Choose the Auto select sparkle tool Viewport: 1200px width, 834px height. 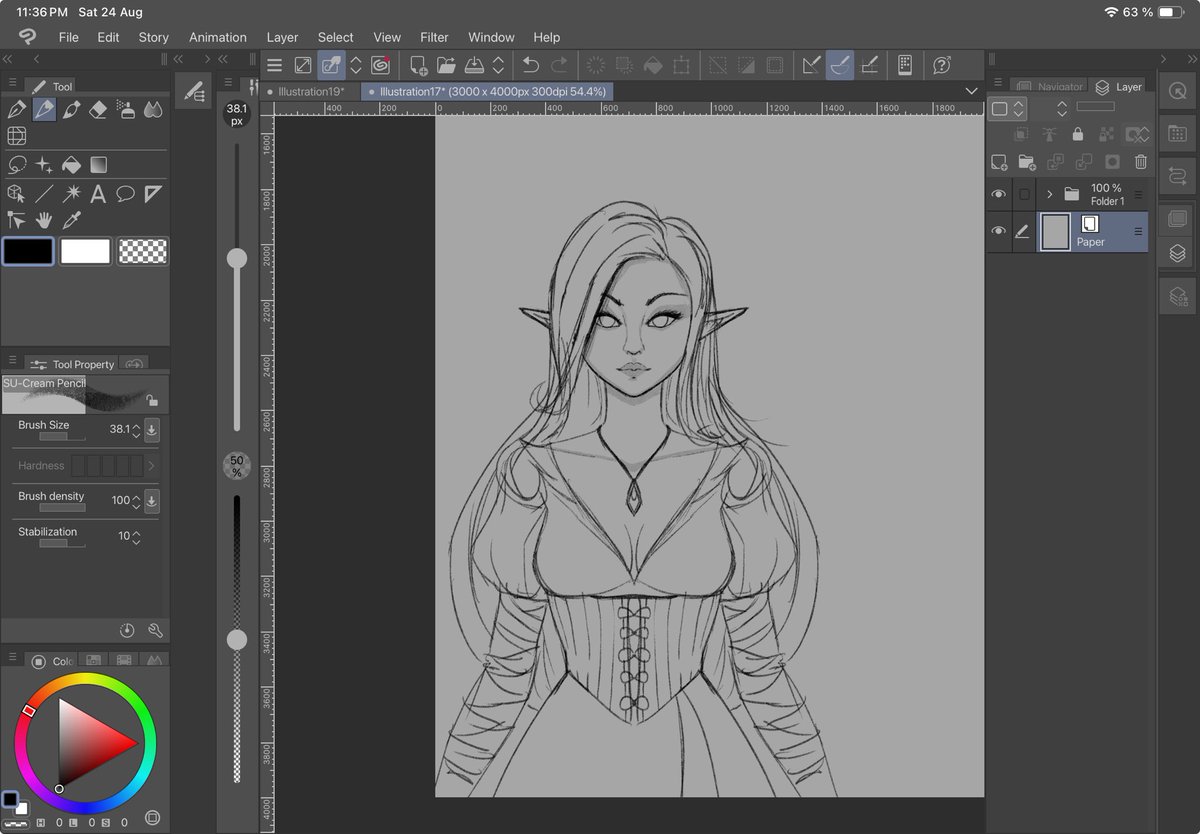click(x=44, y=165)
